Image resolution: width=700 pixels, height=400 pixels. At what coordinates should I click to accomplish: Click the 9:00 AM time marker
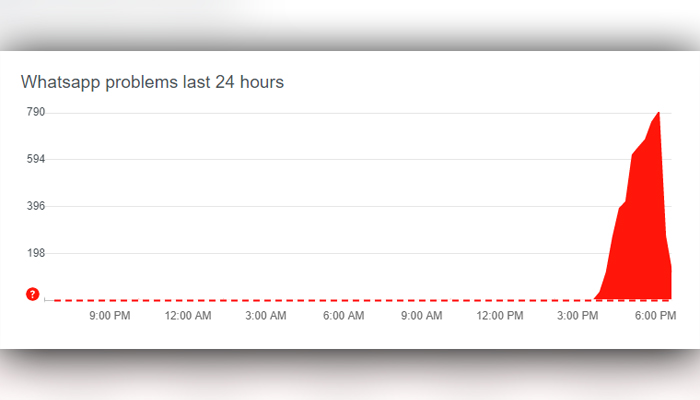tap(421, 316)
